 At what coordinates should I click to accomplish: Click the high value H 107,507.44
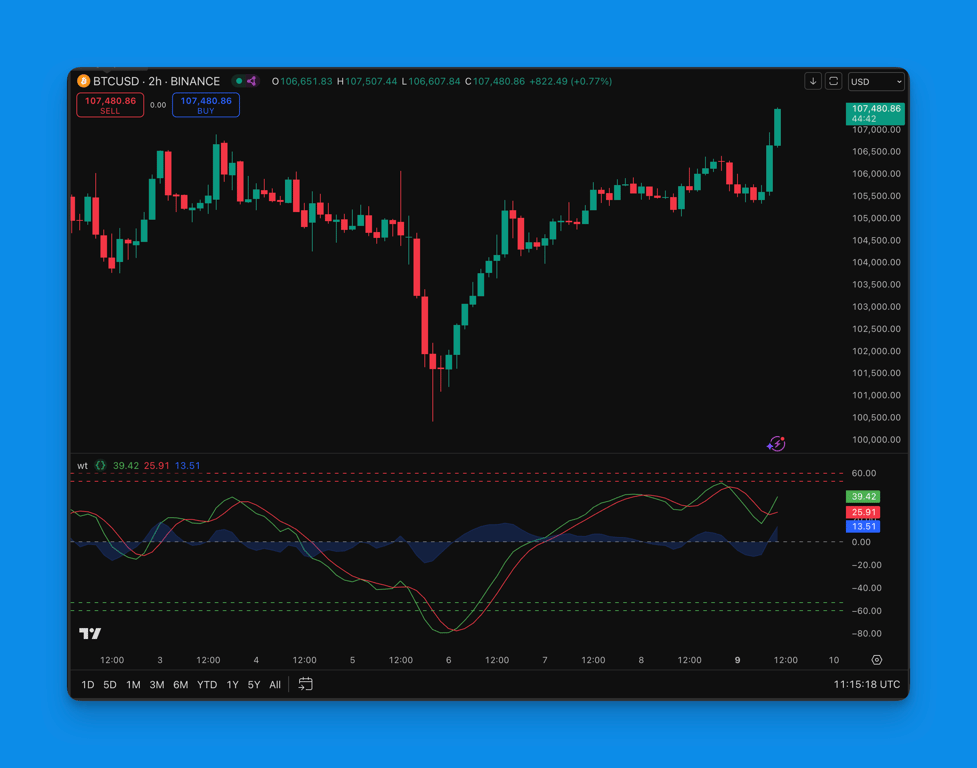(367, 82)
